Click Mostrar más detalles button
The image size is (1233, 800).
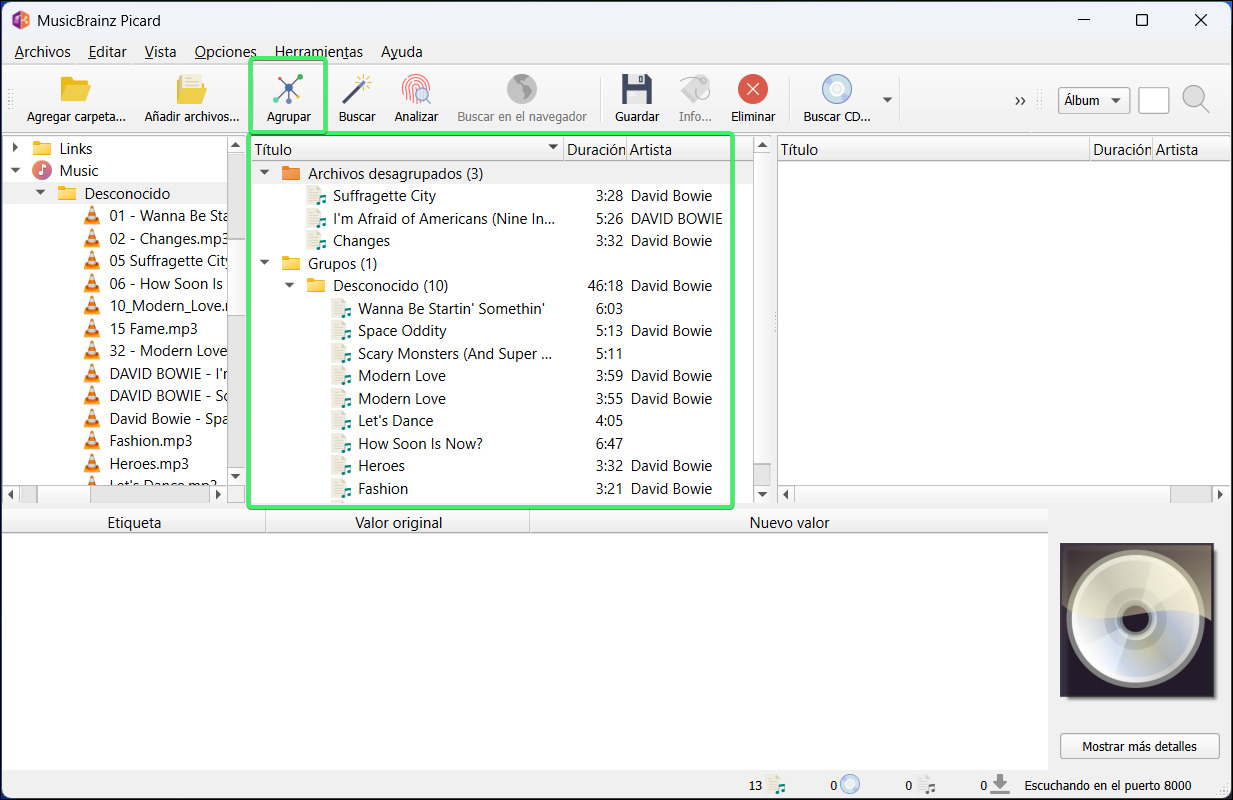pos(1141,746)
